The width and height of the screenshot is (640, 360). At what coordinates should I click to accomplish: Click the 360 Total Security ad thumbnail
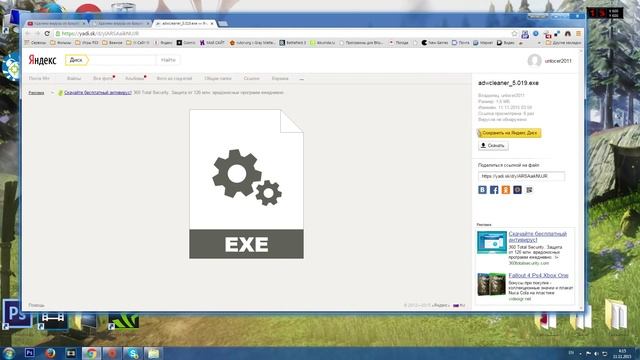point(492,242)
